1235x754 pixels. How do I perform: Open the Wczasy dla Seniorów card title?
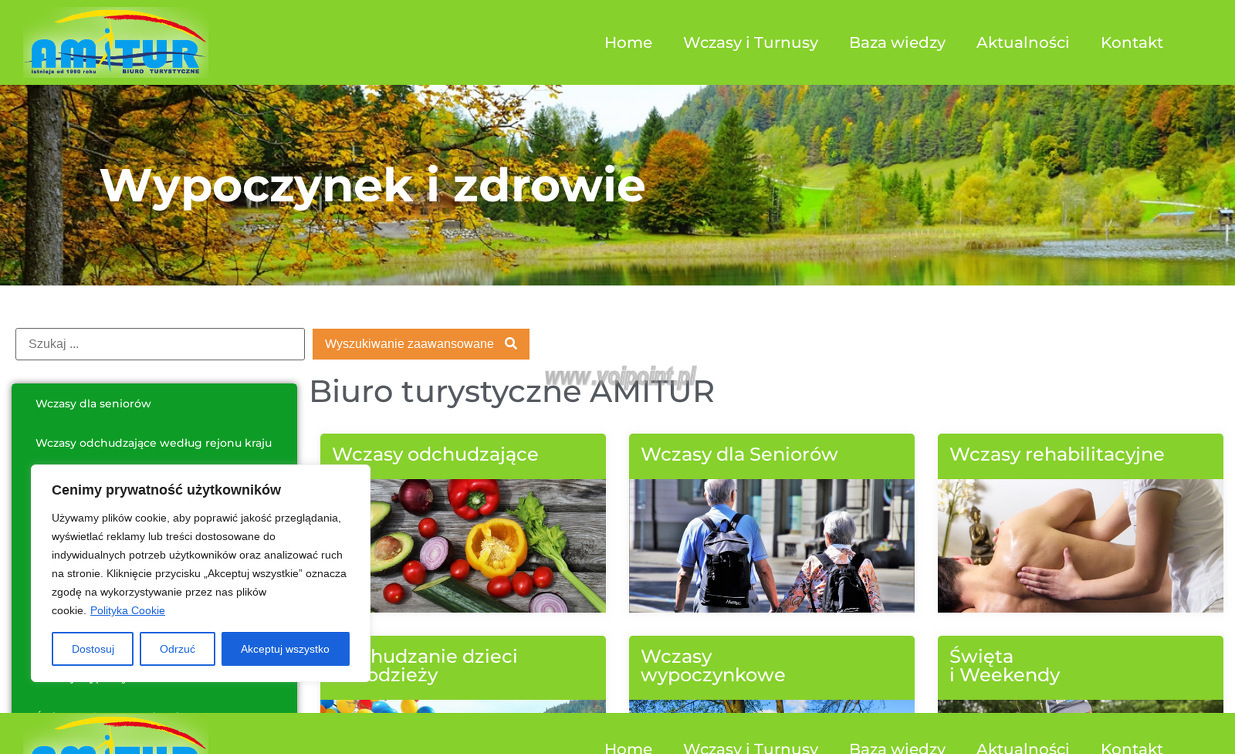click(x=739, y=455)
